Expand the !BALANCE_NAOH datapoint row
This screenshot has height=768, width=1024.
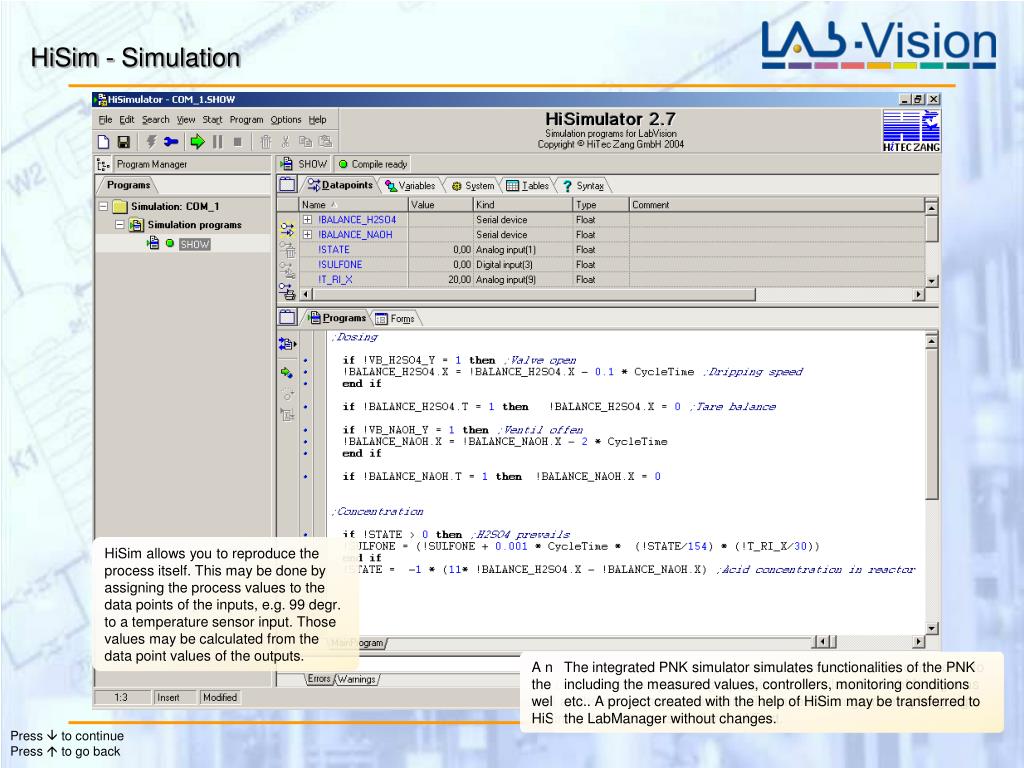point(308,234)
